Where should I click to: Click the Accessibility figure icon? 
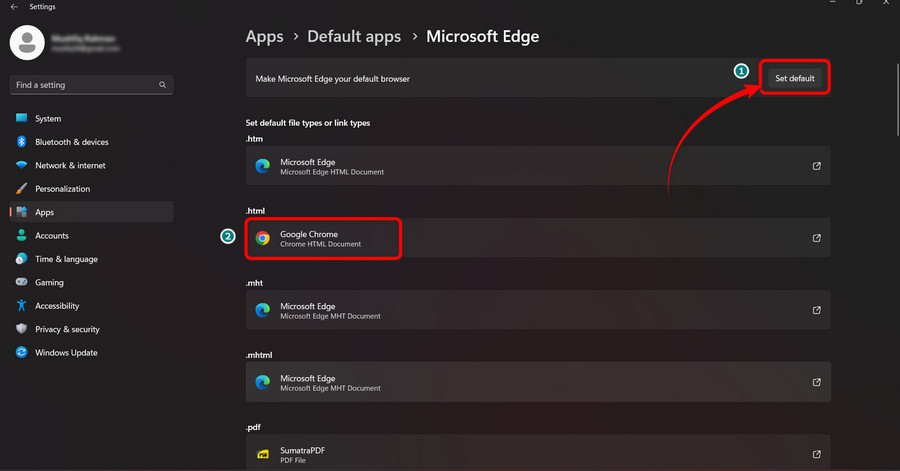pos(22,305)
